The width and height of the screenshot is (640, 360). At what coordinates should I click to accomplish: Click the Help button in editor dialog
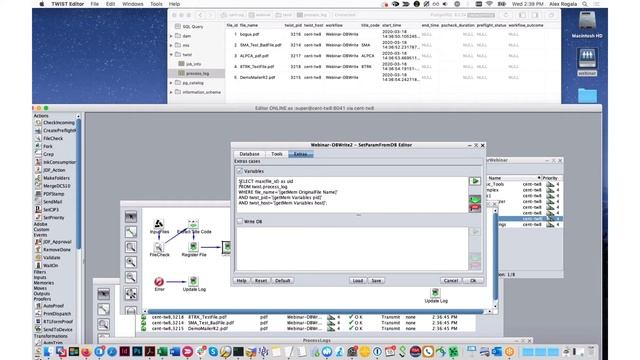[x=242, y=281]
